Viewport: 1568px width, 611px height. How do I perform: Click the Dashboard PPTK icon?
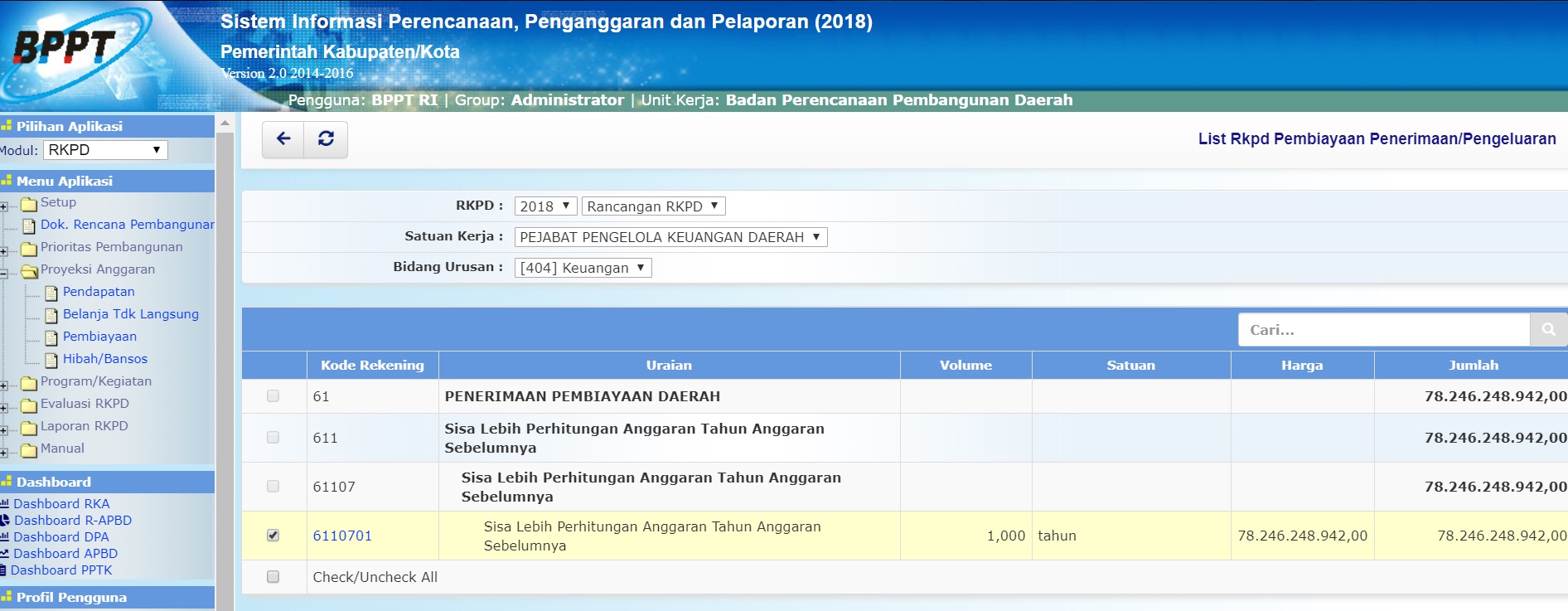tap(4, 570)
